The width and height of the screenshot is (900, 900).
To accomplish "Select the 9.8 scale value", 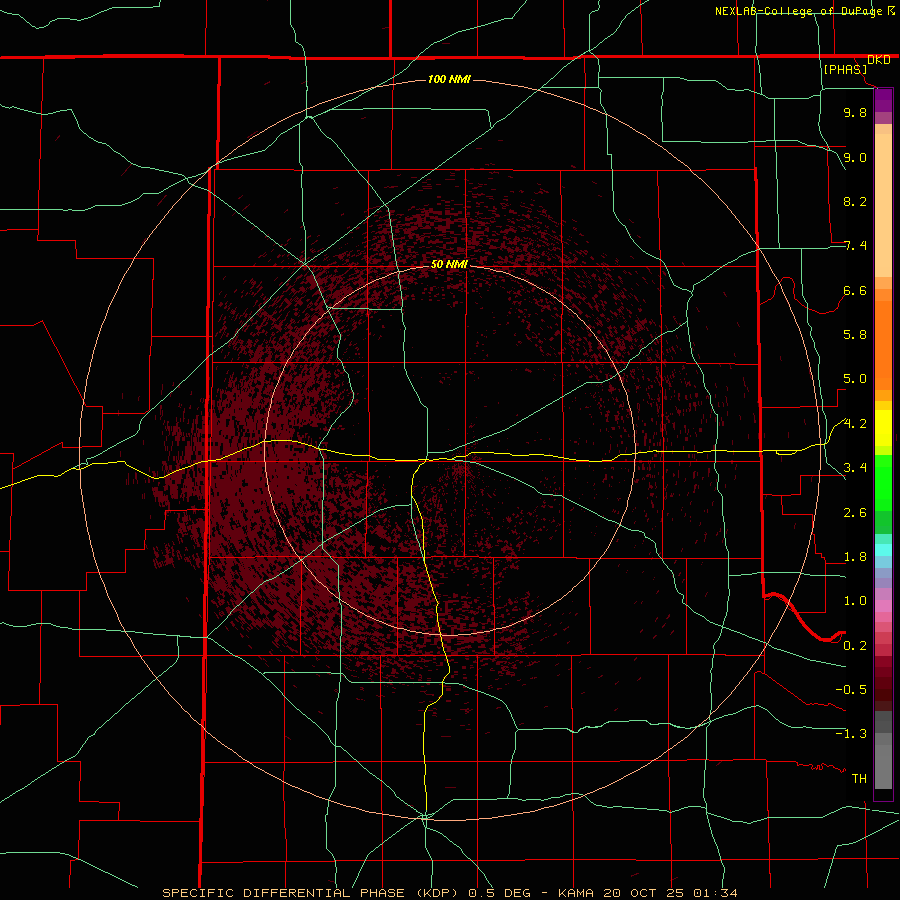I will 855,112.
